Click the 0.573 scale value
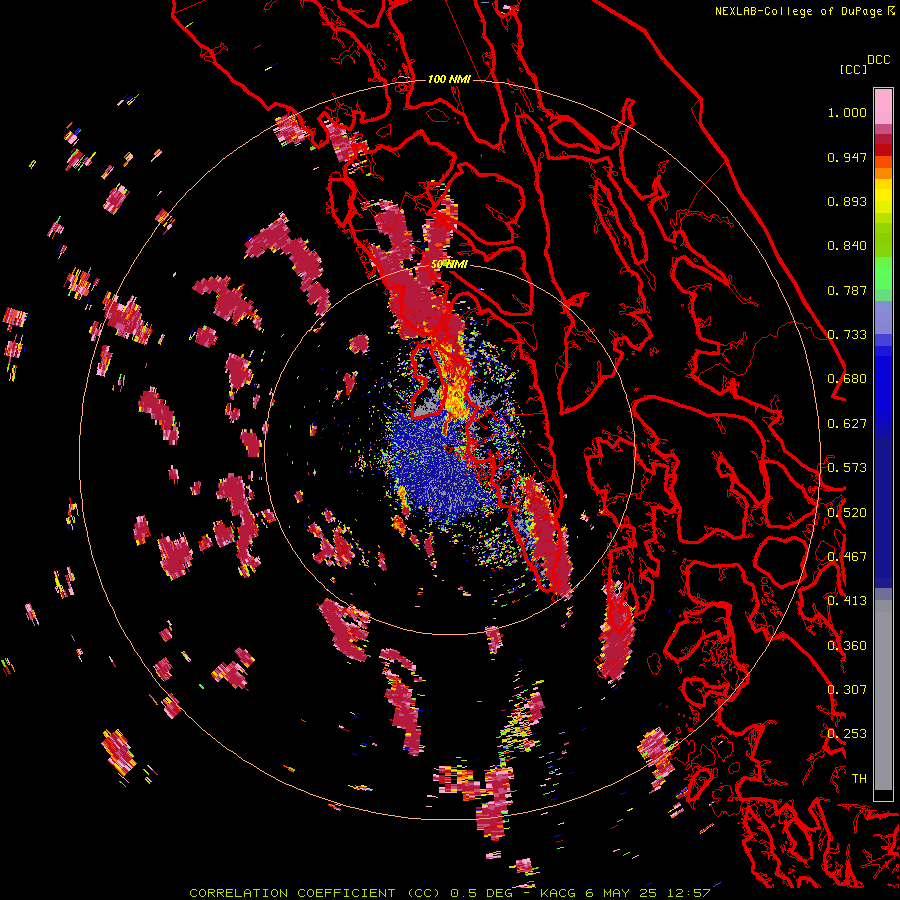The width and height of the screenshot is (900, 900). click(x=847, y=468)
